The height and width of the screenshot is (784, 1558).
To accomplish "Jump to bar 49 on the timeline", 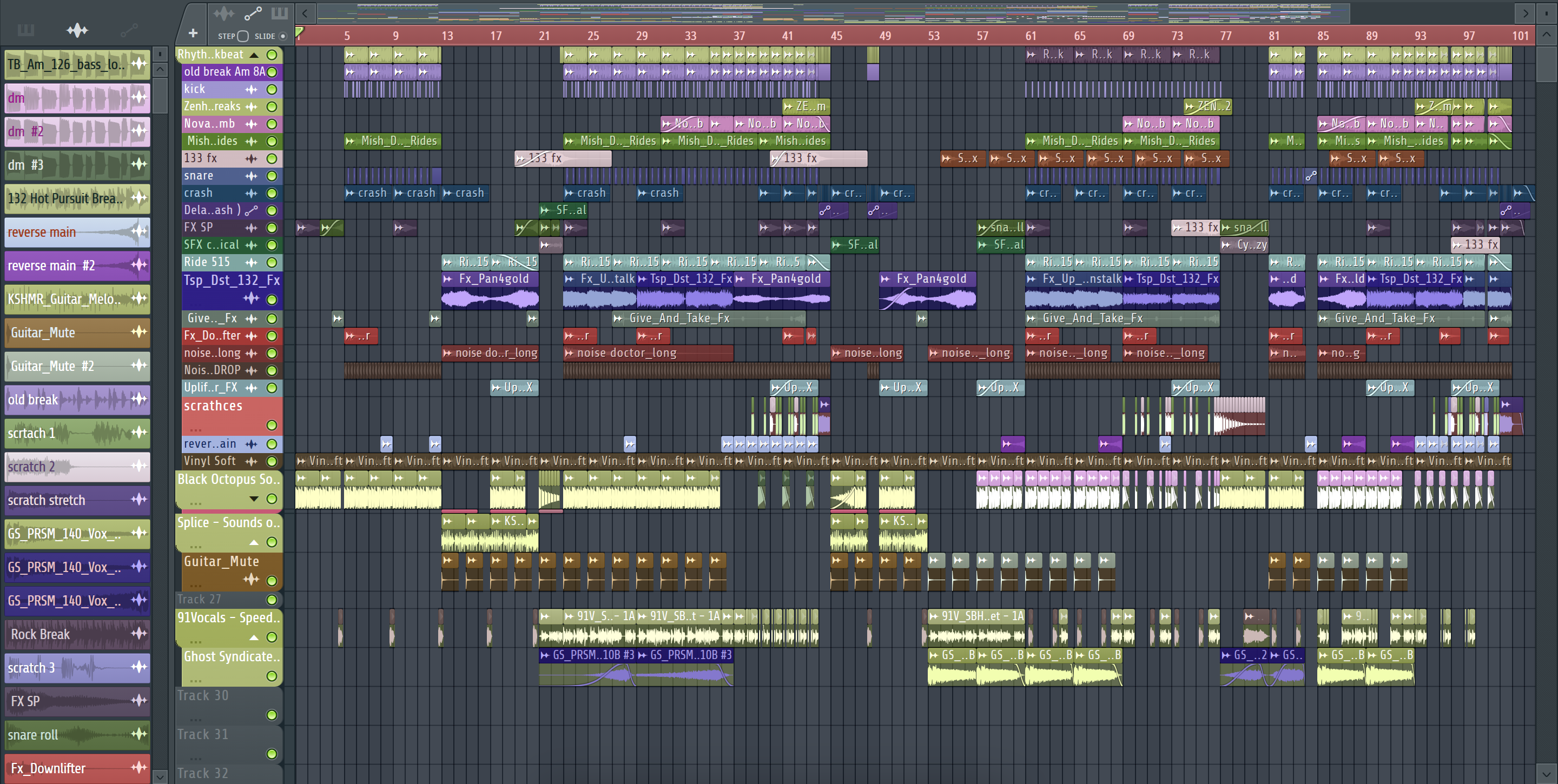I will [885, 36].
